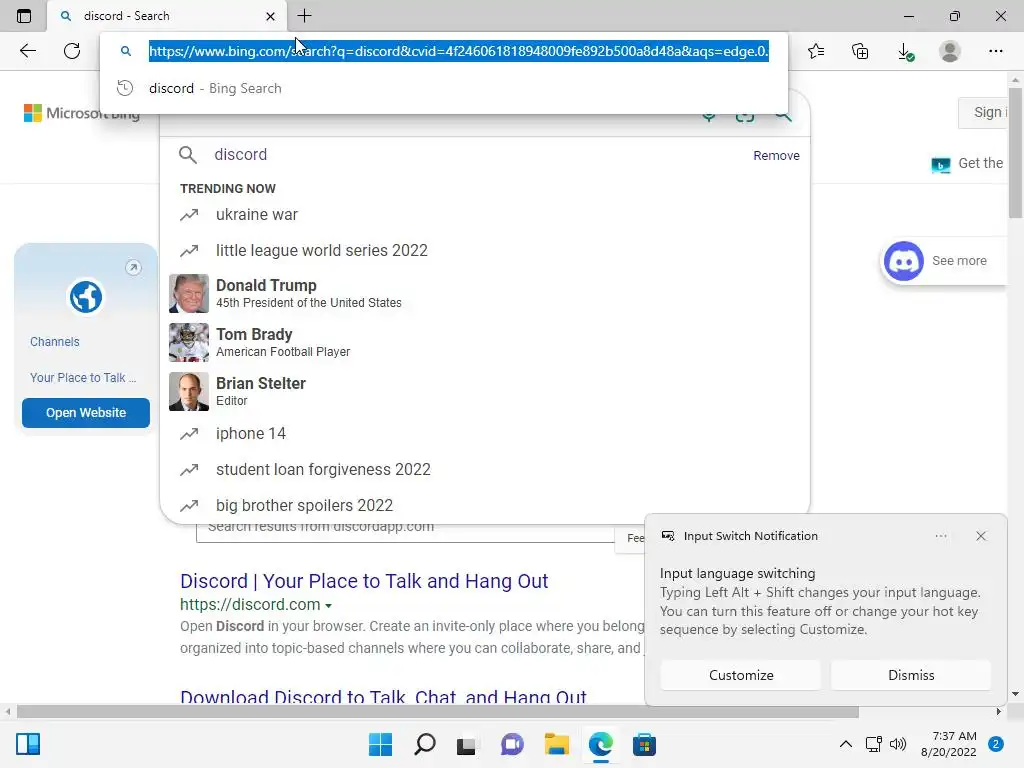Click the globe icon in Discord card
Viewport: 1024px width, 768px height.
[86, 297]
